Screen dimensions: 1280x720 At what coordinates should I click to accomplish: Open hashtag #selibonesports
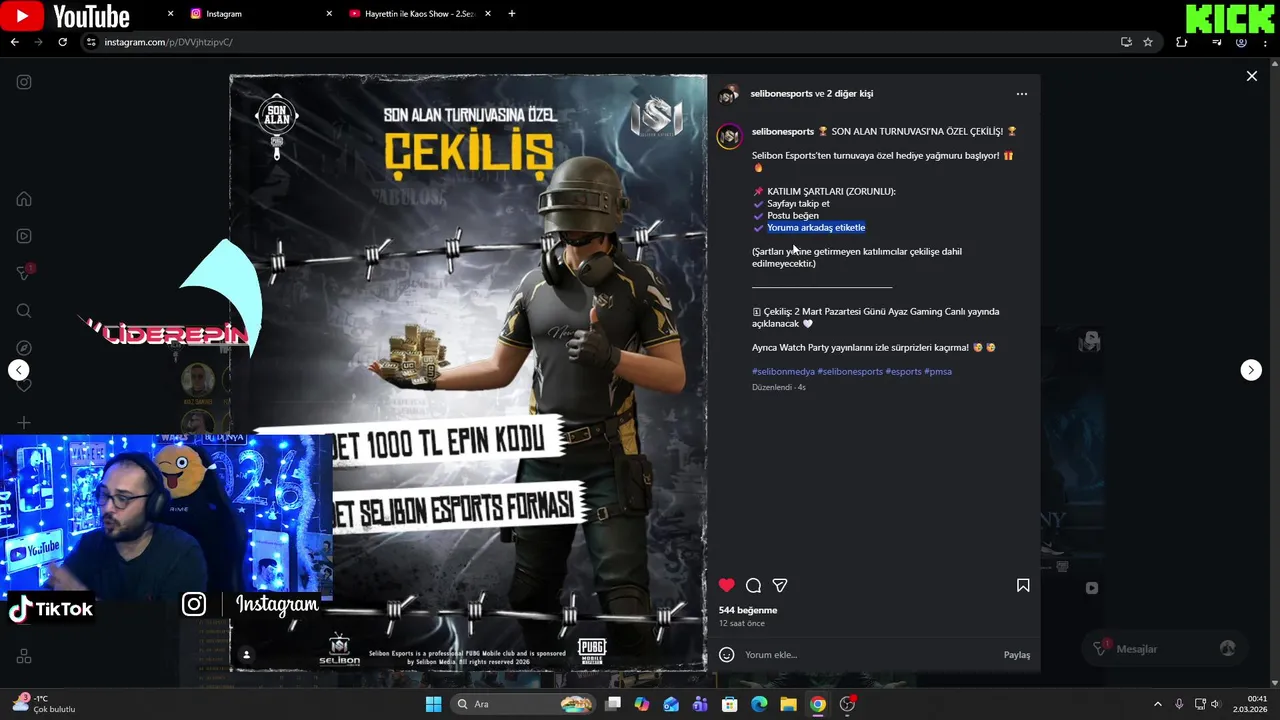tap(850, 371)
